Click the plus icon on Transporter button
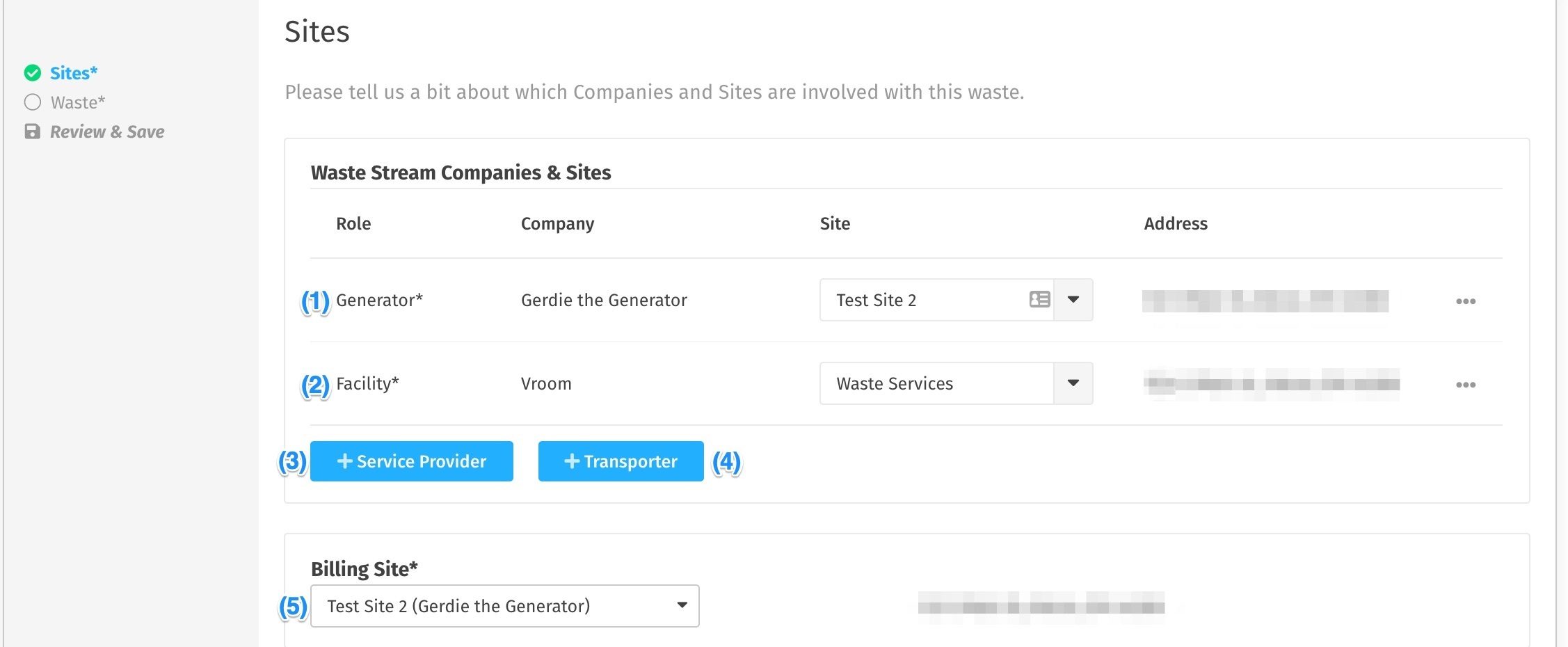The image size is (1568, 647). coord(572,461)
